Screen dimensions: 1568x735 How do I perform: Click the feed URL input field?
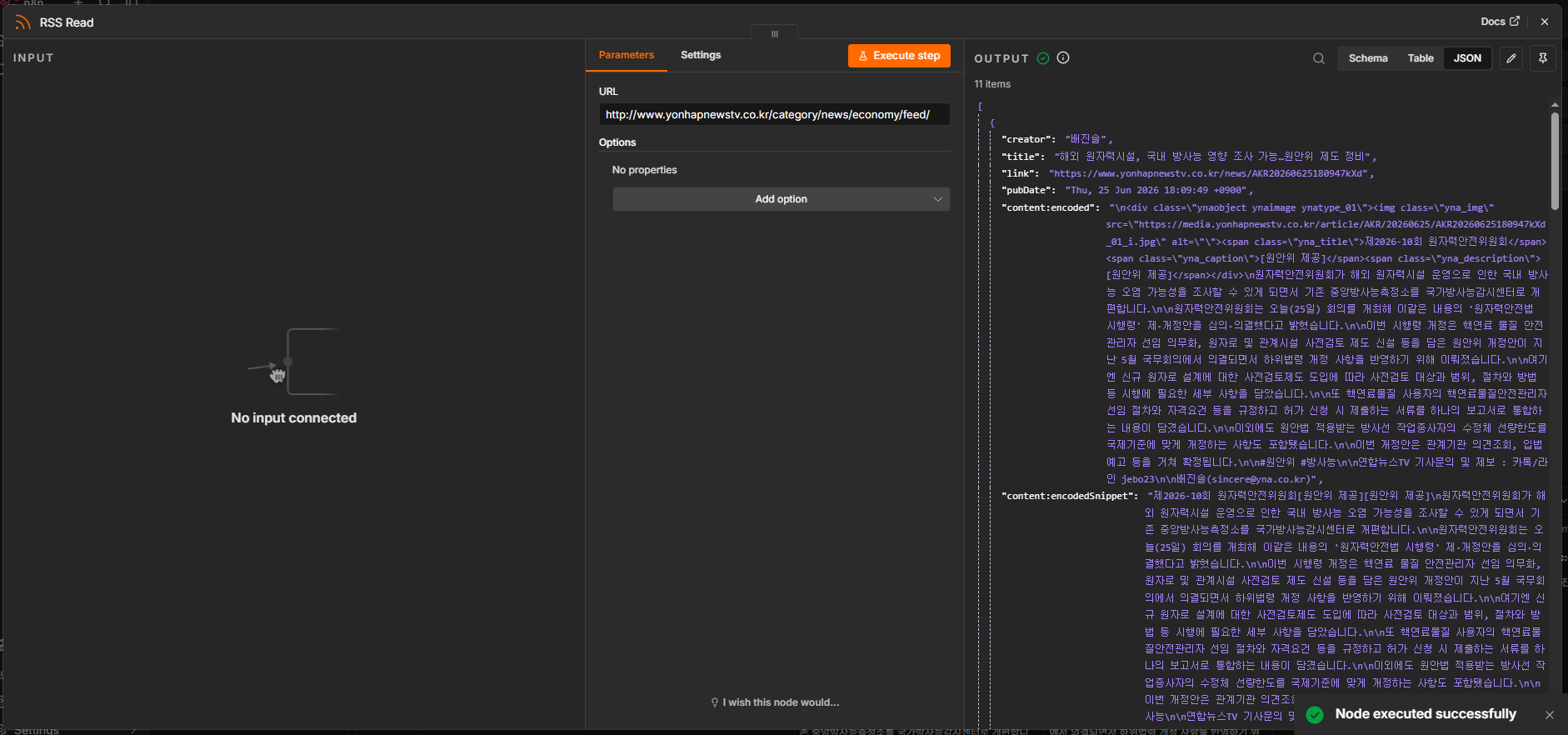(x=775, y=115)
